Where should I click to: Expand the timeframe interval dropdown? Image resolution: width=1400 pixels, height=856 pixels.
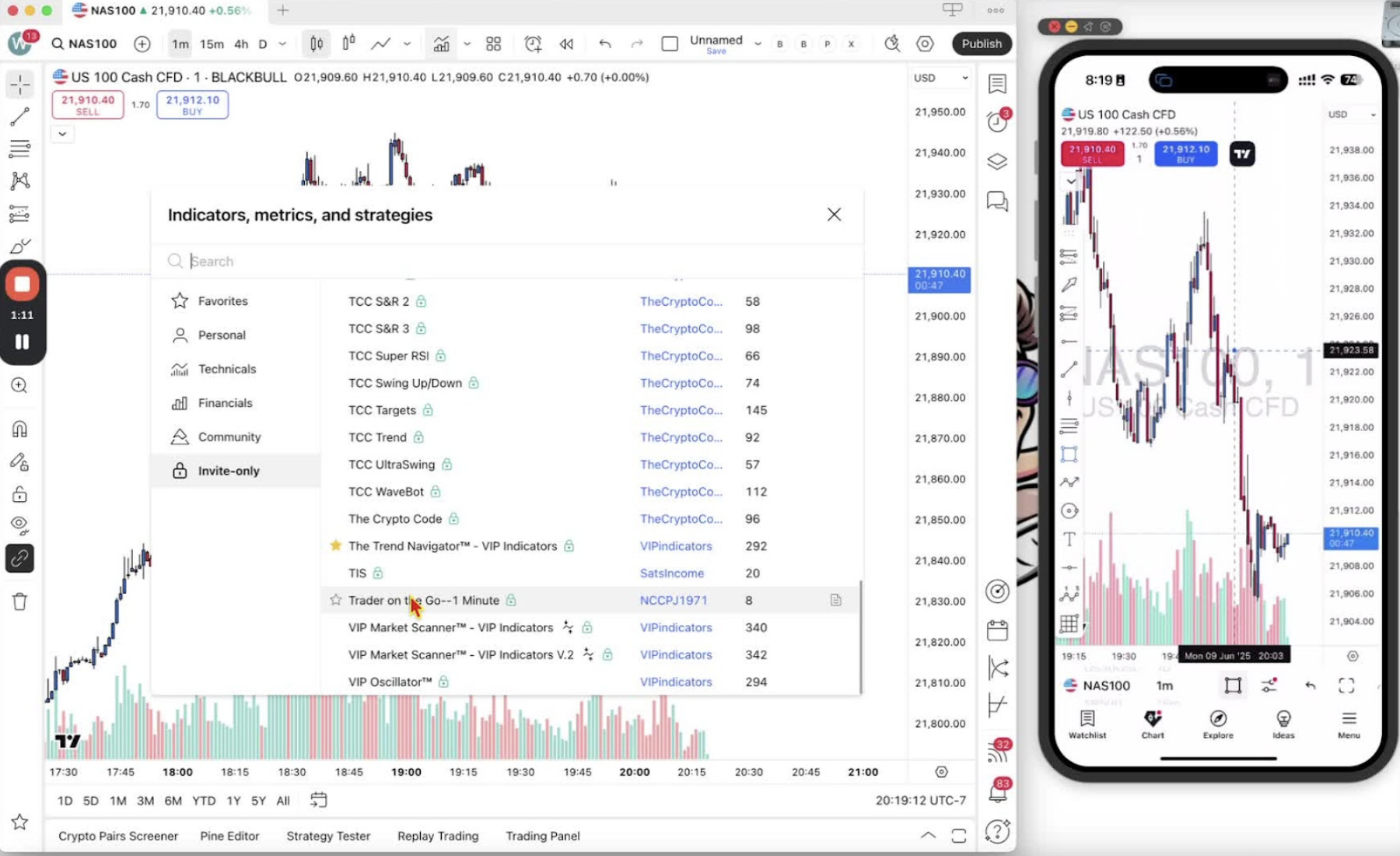tap(282, 44)
